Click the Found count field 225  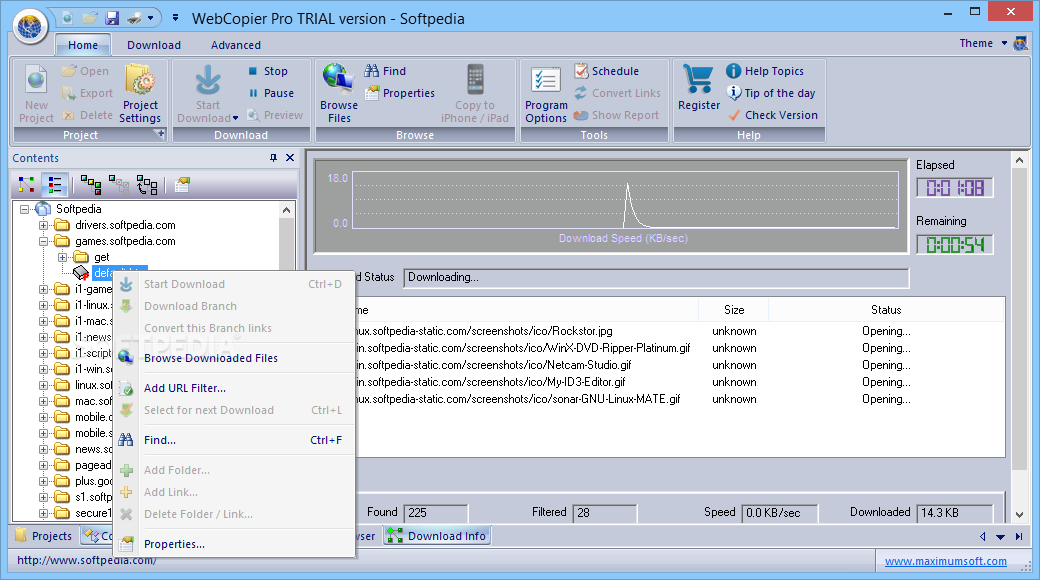[x=436, y=513]
